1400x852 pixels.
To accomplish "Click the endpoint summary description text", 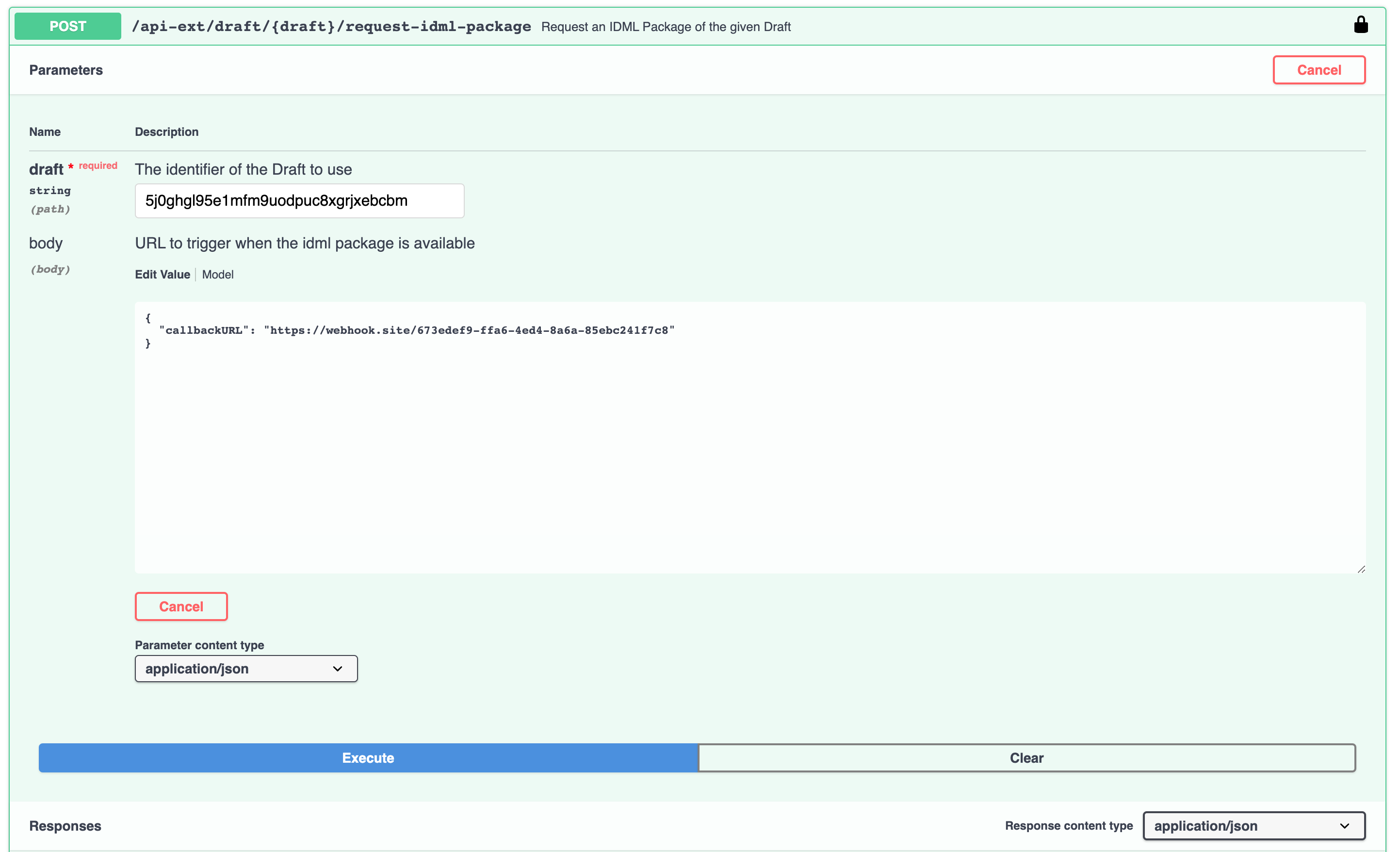I will pyautogui.click(x=666, y=27).
